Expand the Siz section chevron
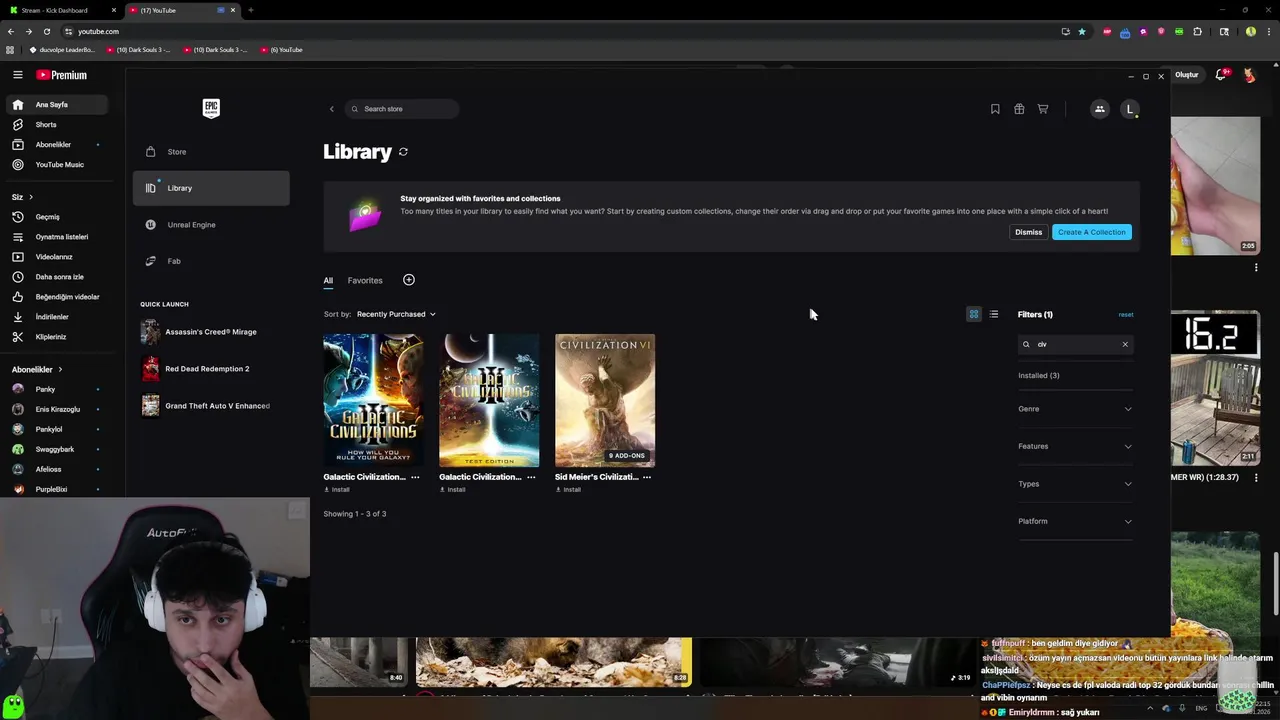 tap(30, 197)
